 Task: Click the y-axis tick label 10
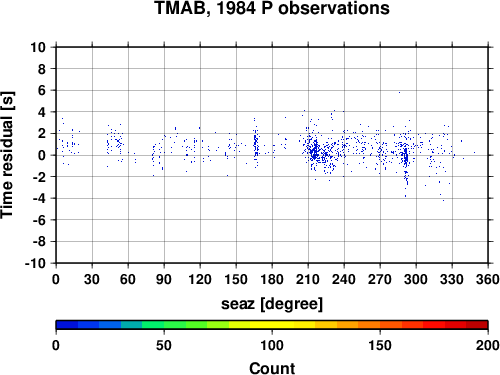coord(38,47)
